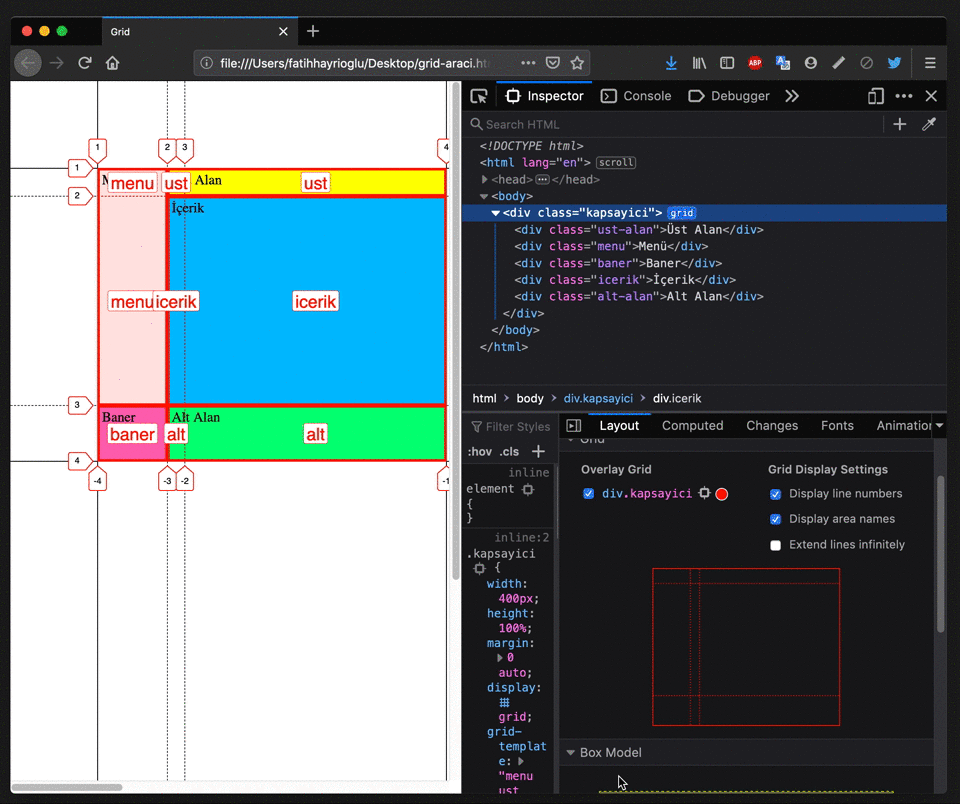Open the Downloads panel in Firefox toolbar
Viewport: 960px width, 804px height.
tap(671, 62)
